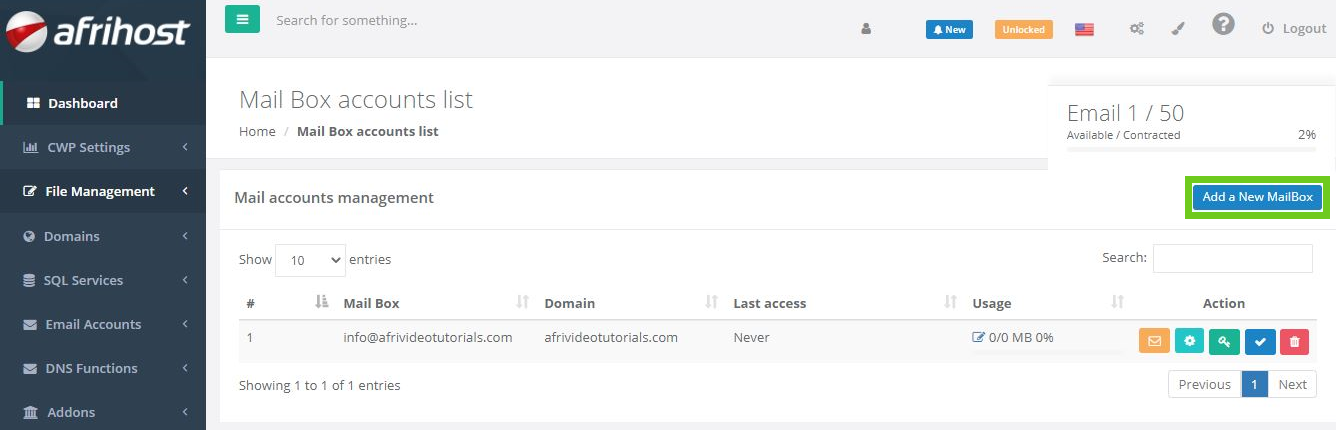Click the Home breadcrumb link
1336x430 pixels.
click(x=257, y=131)
